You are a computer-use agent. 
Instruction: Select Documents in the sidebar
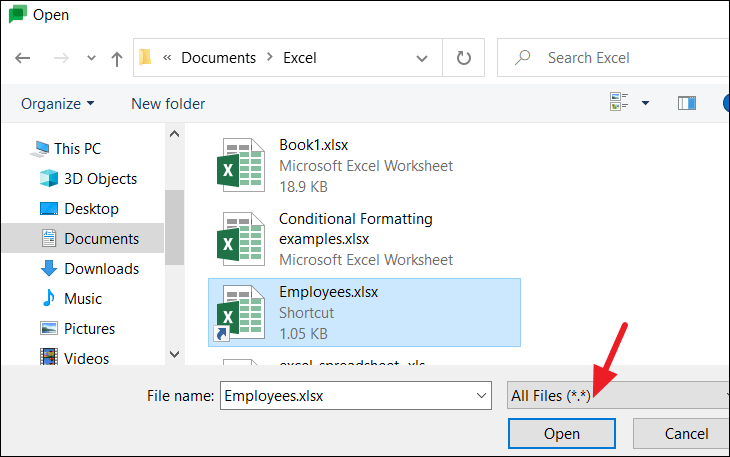point(83,238)
